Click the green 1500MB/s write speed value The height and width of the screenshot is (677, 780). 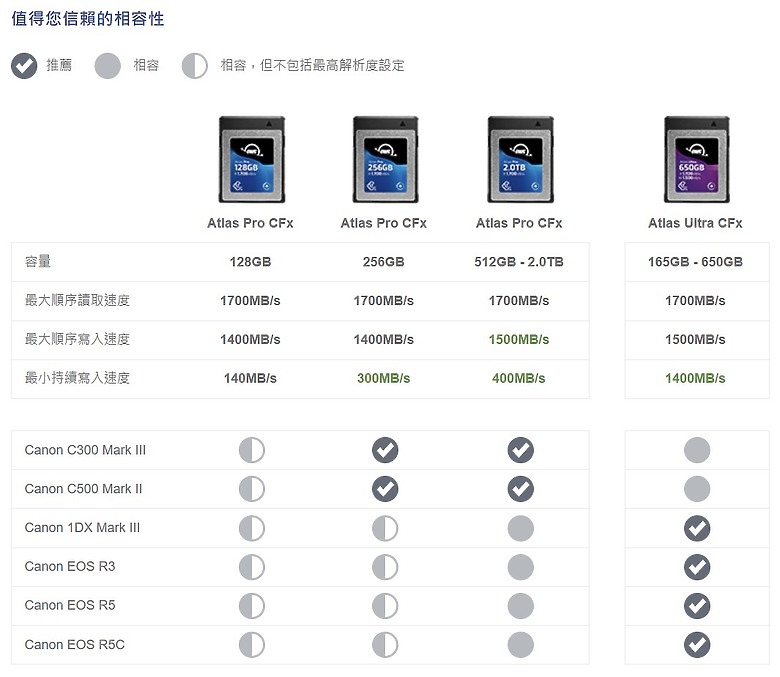coord(519,340)
